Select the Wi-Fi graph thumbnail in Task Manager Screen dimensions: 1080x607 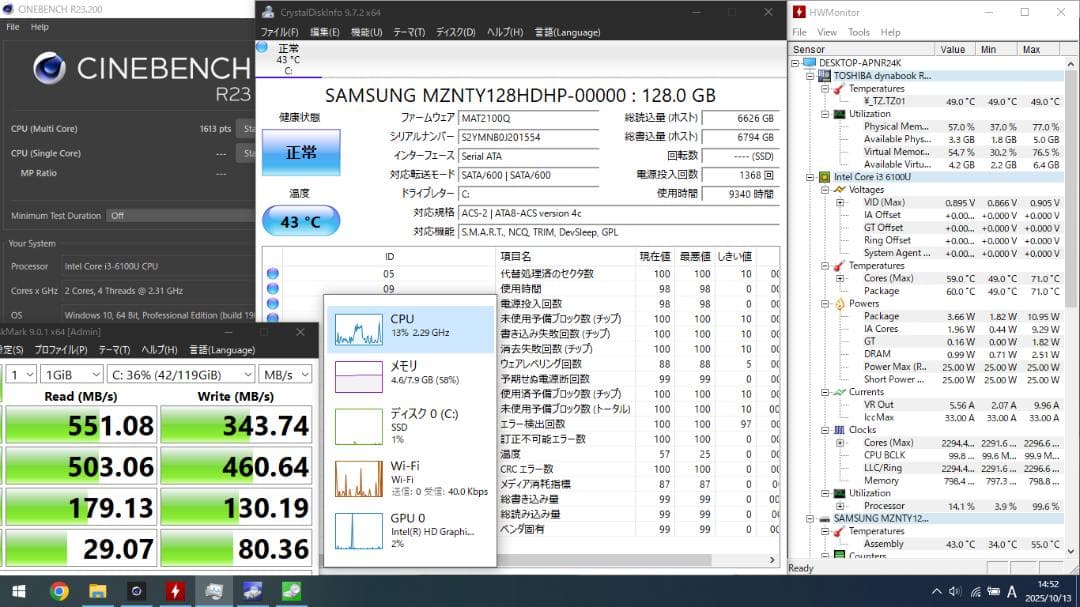coord(358,479)
